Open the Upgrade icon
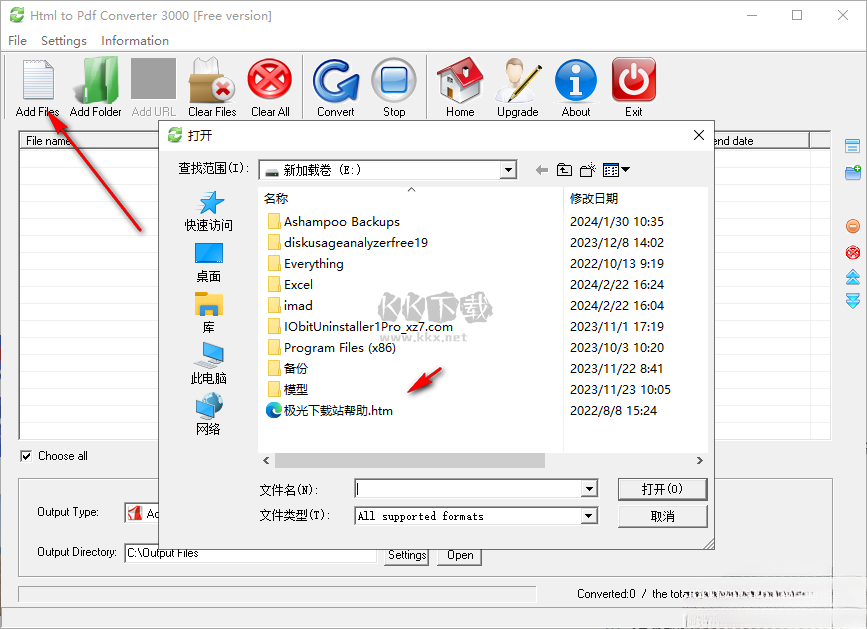Image resolution: width=867 pixels, height=629 pixels. point(517,80)
